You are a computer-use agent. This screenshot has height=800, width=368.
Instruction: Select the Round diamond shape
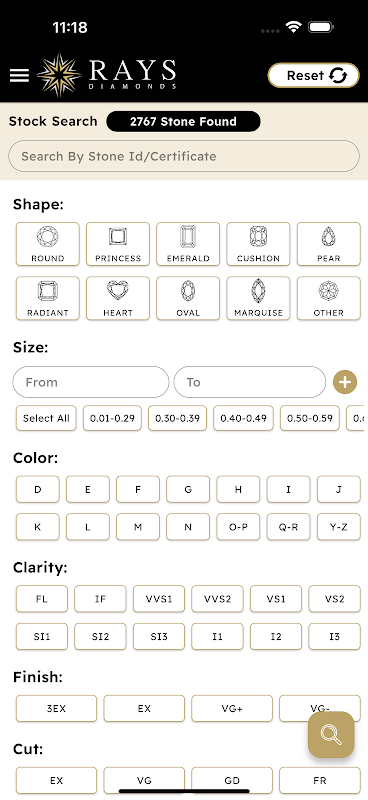click(x=47, y=244)
